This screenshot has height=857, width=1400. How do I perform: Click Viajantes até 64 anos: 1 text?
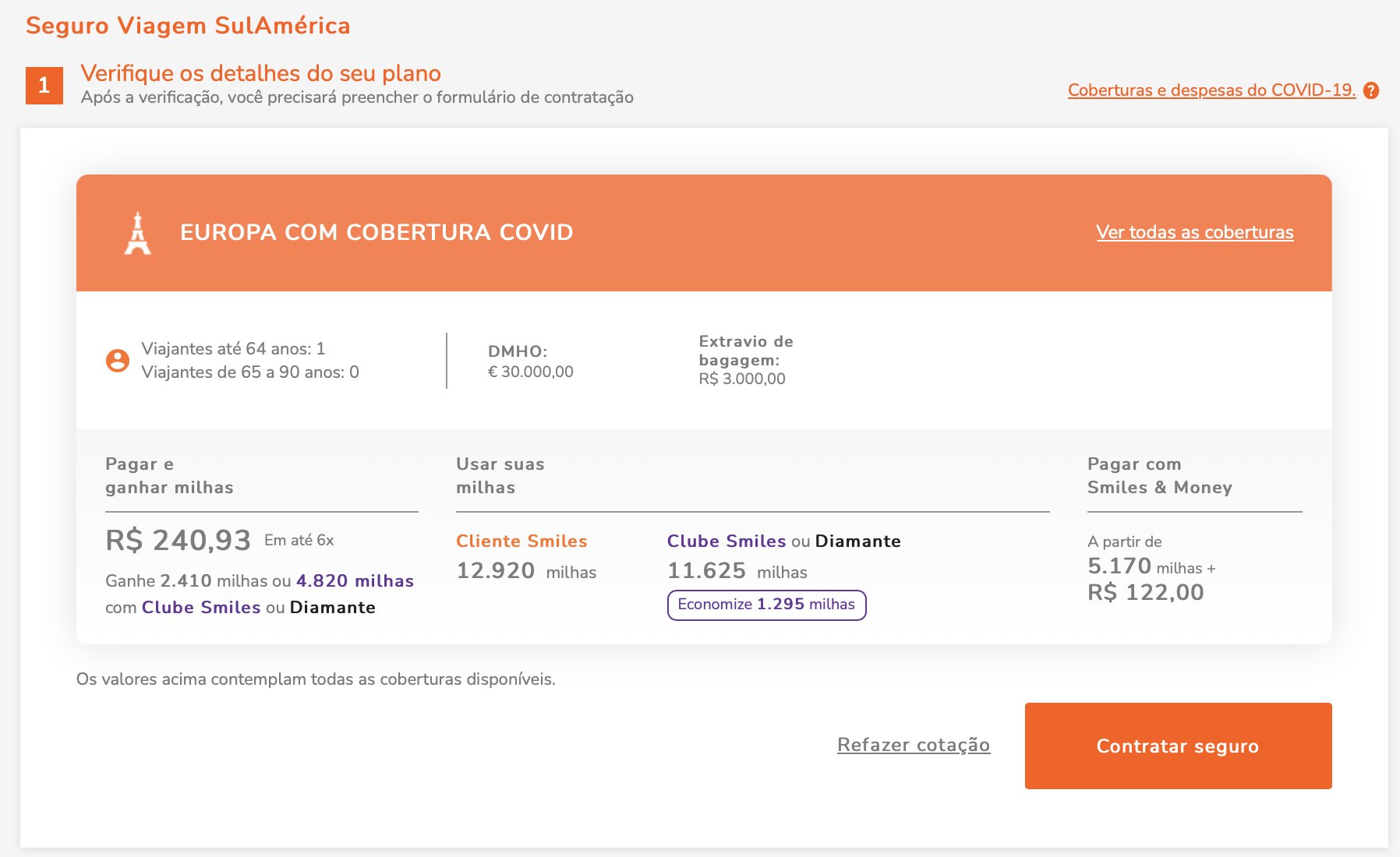[233, 348]
